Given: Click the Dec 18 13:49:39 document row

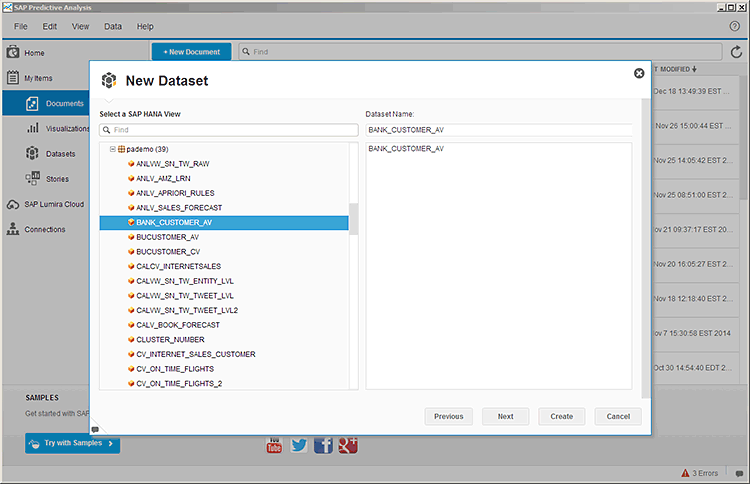Looking at the screenshot, I should (x=695, y=91).
